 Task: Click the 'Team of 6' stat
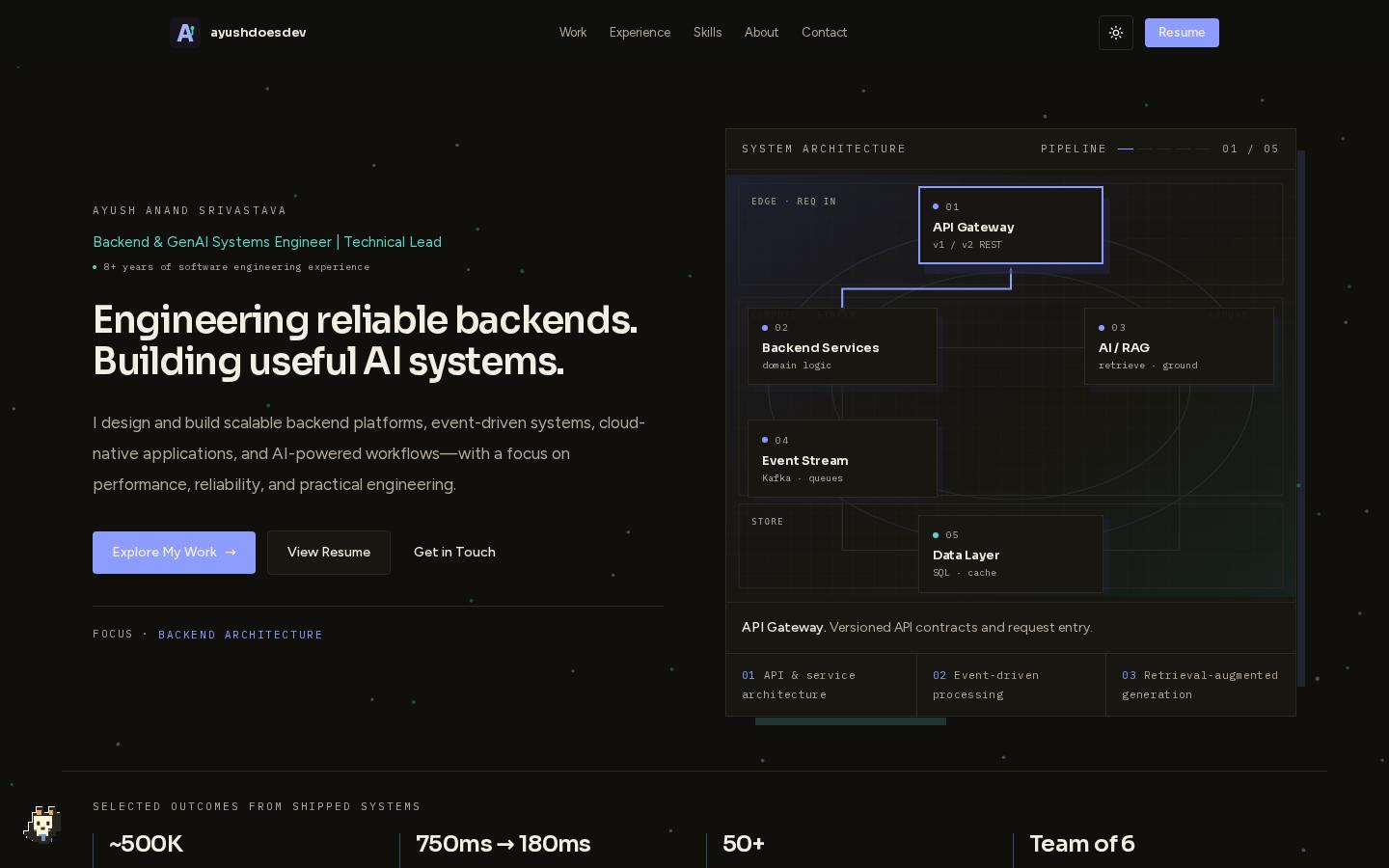pos(1081,844)
